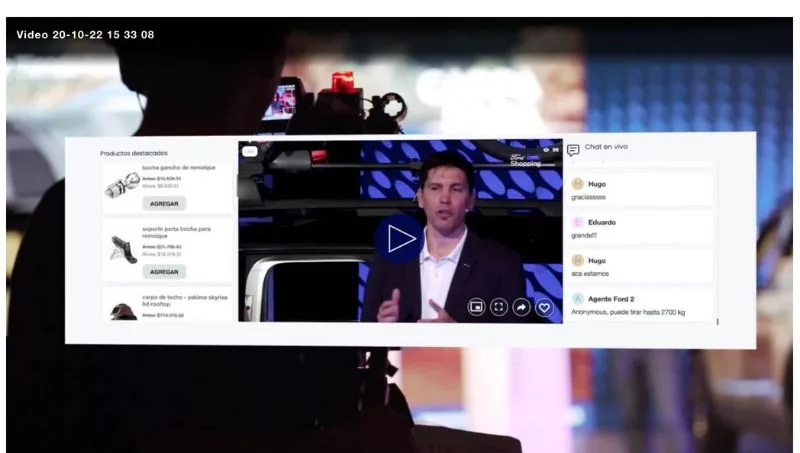
Task: Click Hugo's avatar on graciasssss message
Action: point(577,184)
